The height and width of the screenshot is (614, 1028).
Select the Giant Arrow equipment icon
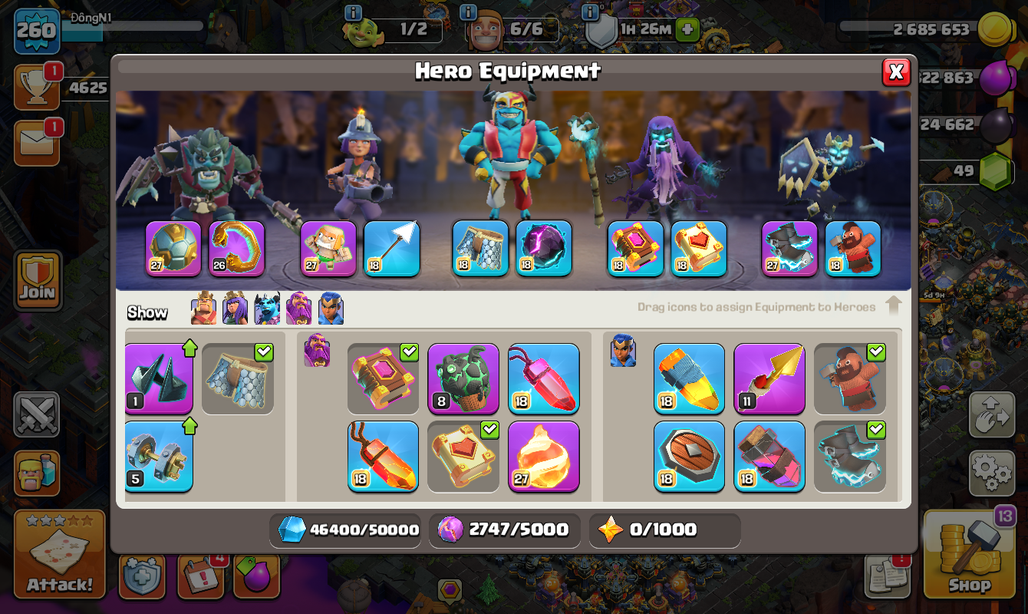pyautogui.click(x=391, y=248)
